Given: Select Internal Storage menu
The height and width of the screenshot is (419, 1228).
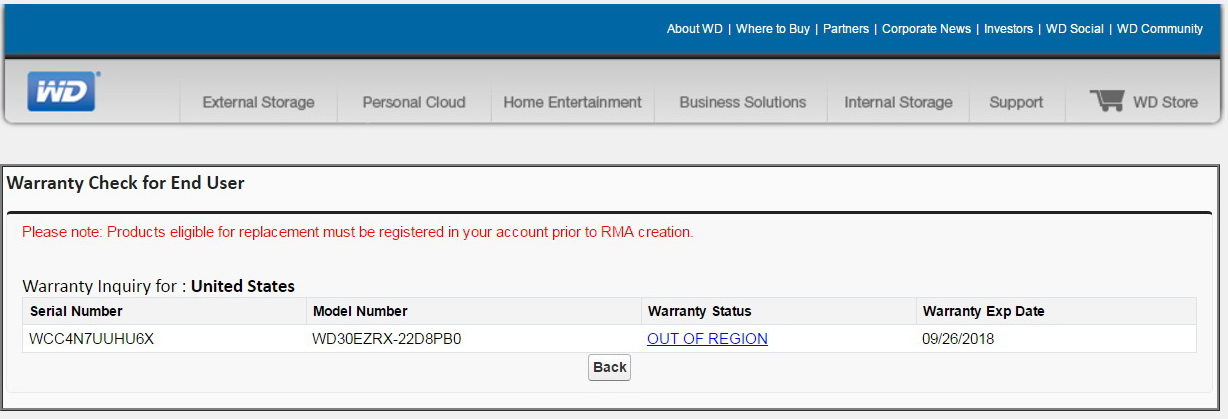Looking at the screenshot, I should 898,102.
